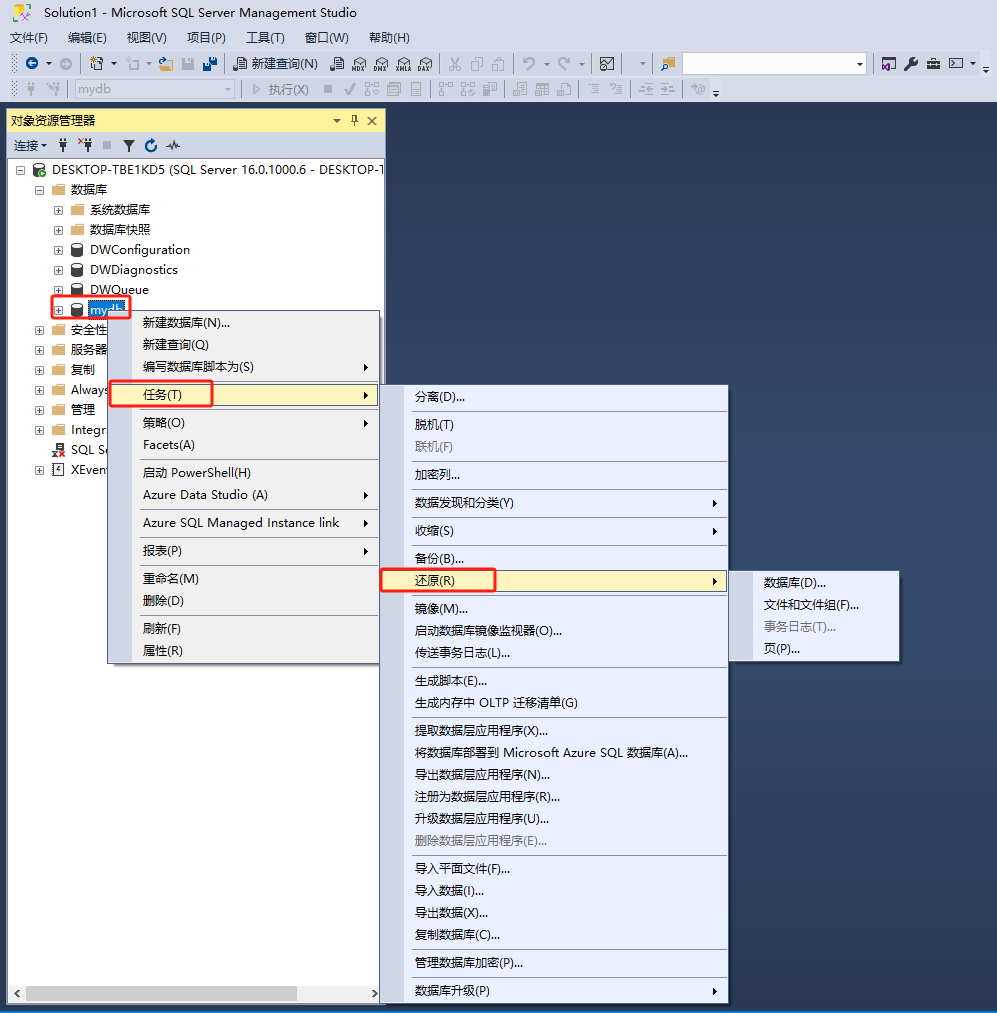Open the 连接 dropdown
Screen dimensions: 997x1013
click(30, 145)
